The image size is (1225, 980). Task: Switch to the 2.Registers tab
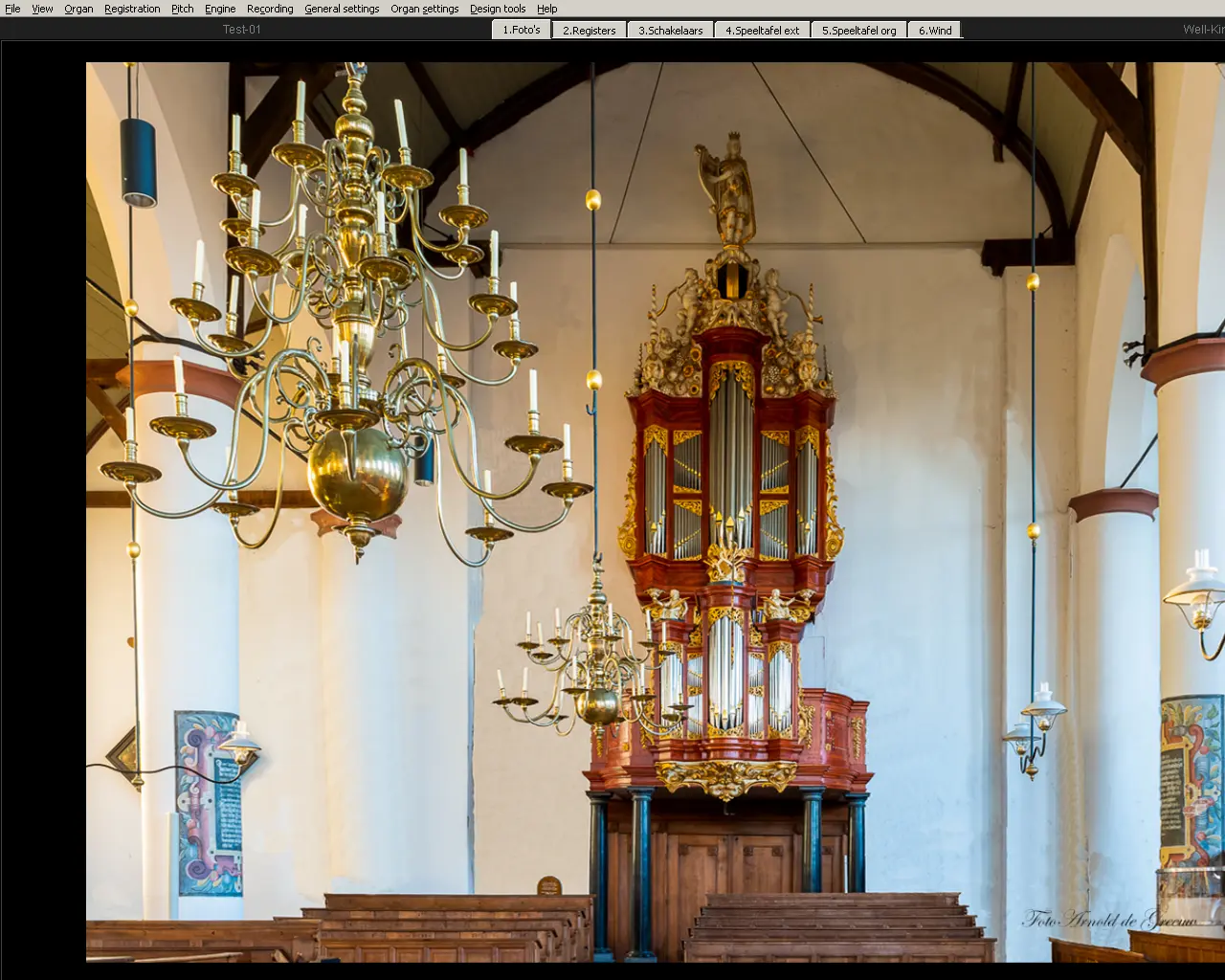[590, 31]
